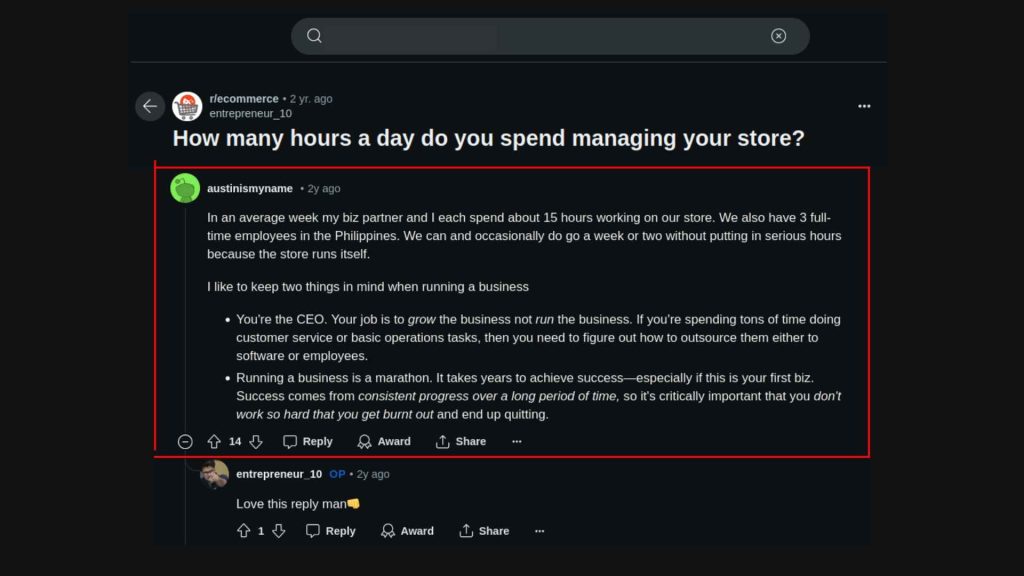
Task: Go back using the arrow button
Action: pos(150,106)
